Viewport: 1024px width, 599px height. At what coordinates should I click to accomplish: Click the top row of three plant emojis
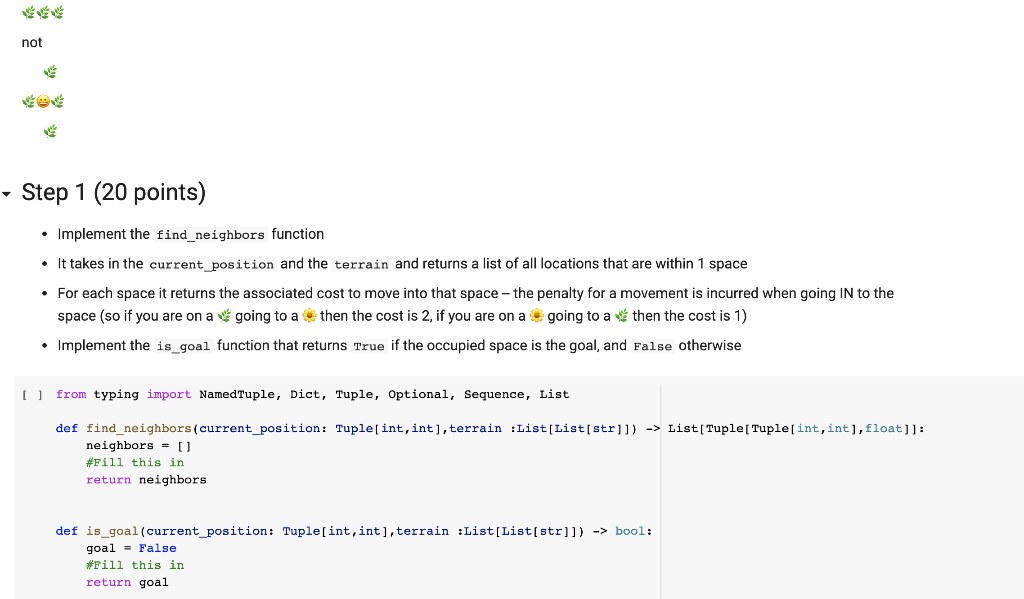click(x=43, y=12)
